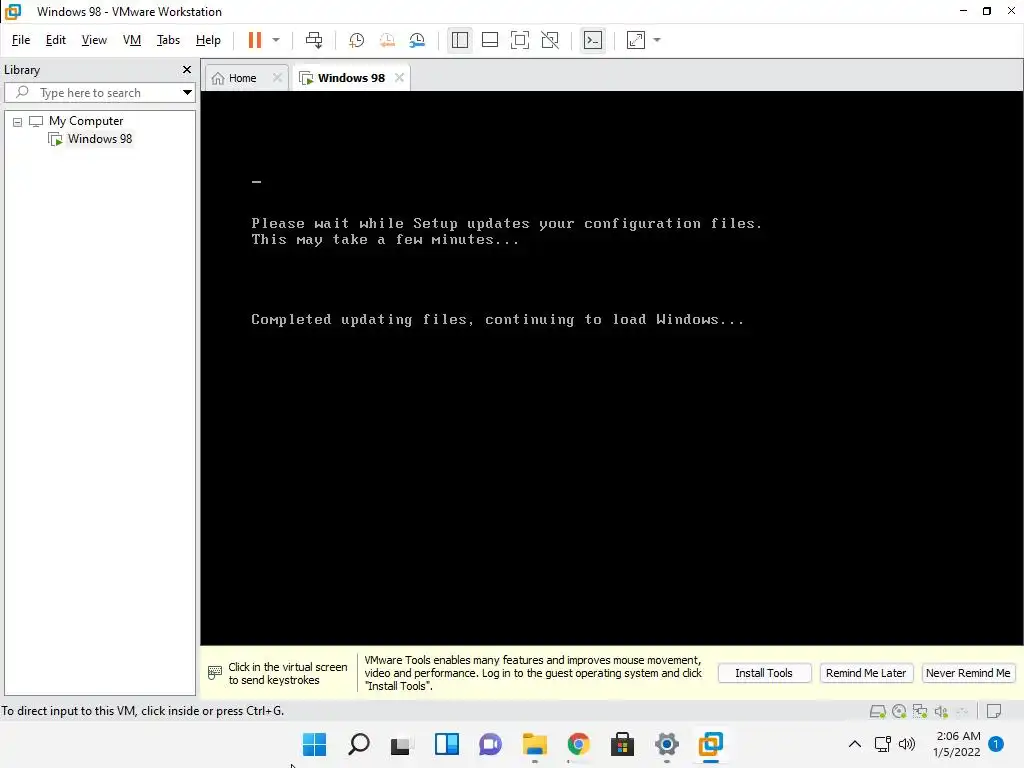Open the Snapshot Manager icon
This screenshot has width=1024, height=768.
[x=417, y=40]
